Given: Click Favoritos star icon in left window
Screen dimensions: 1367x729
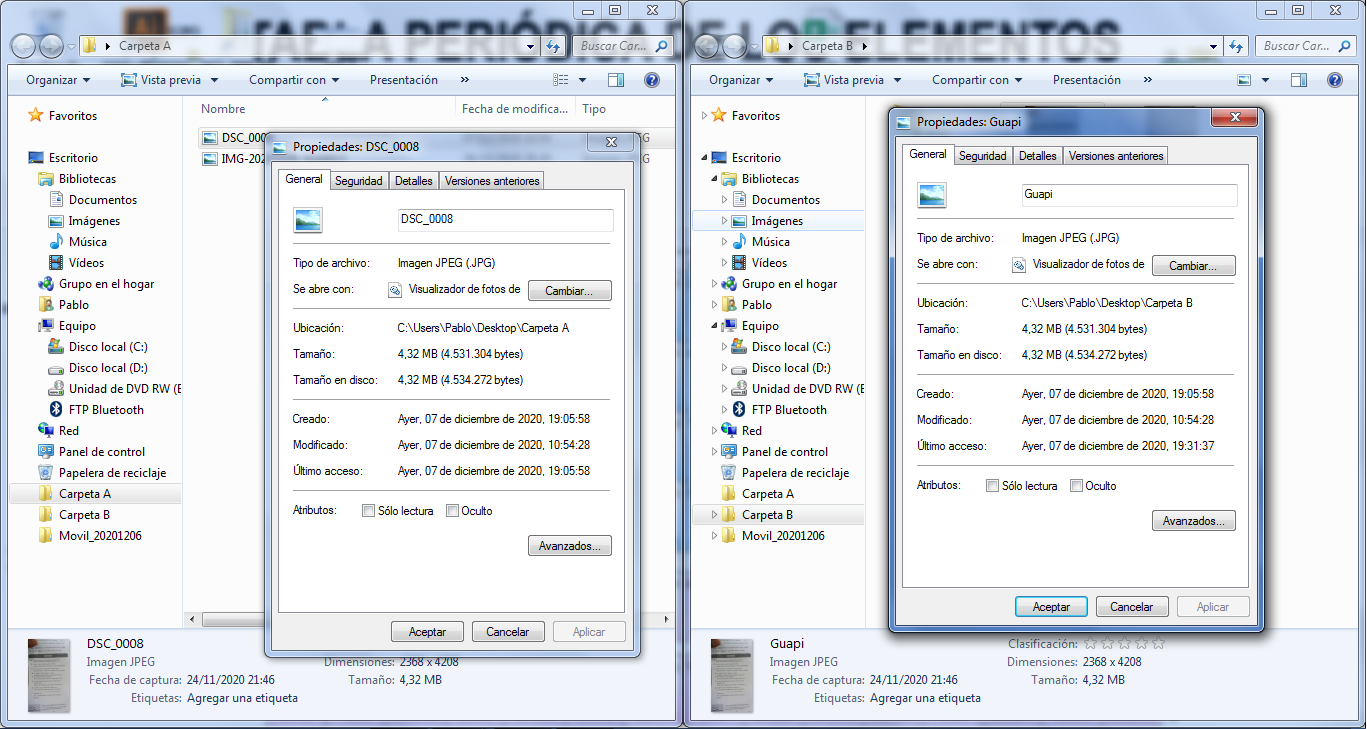Looking at the screenshot, I should (36, 116).
